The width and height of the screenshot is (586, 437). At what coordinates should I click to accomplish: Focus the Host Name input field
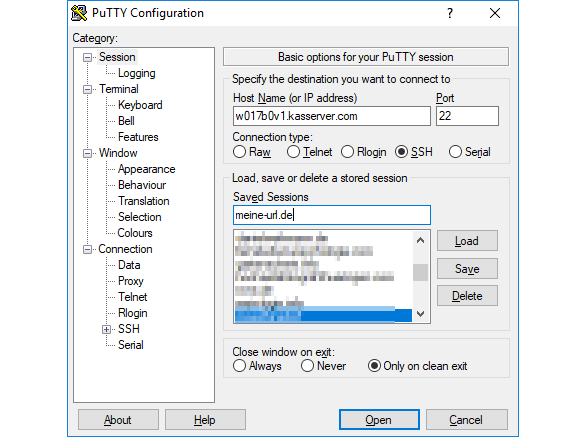click(x=331, y=116)
